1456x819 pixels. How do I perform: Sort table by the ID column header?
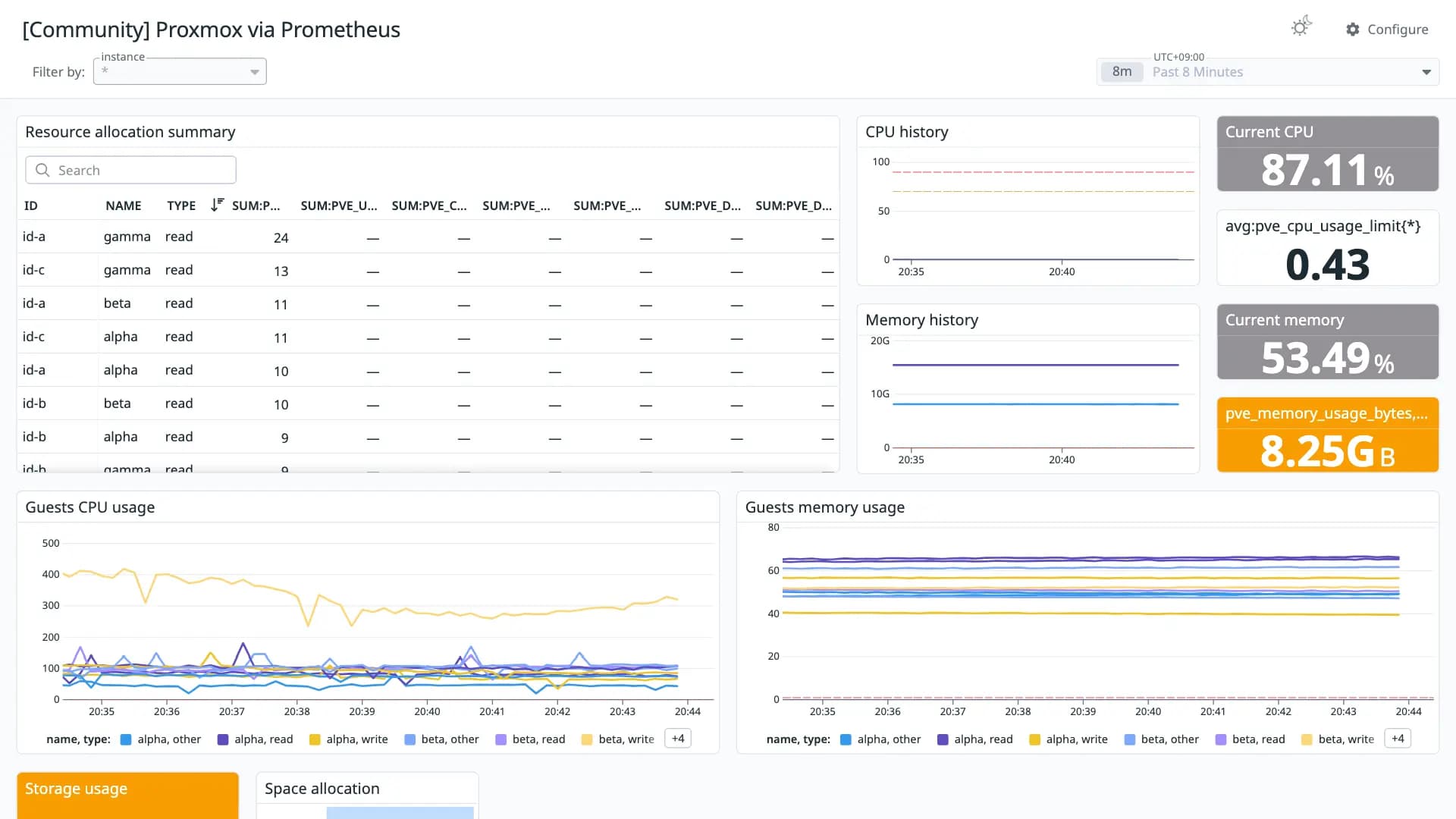pyautogui.click(x=30, y=206)
